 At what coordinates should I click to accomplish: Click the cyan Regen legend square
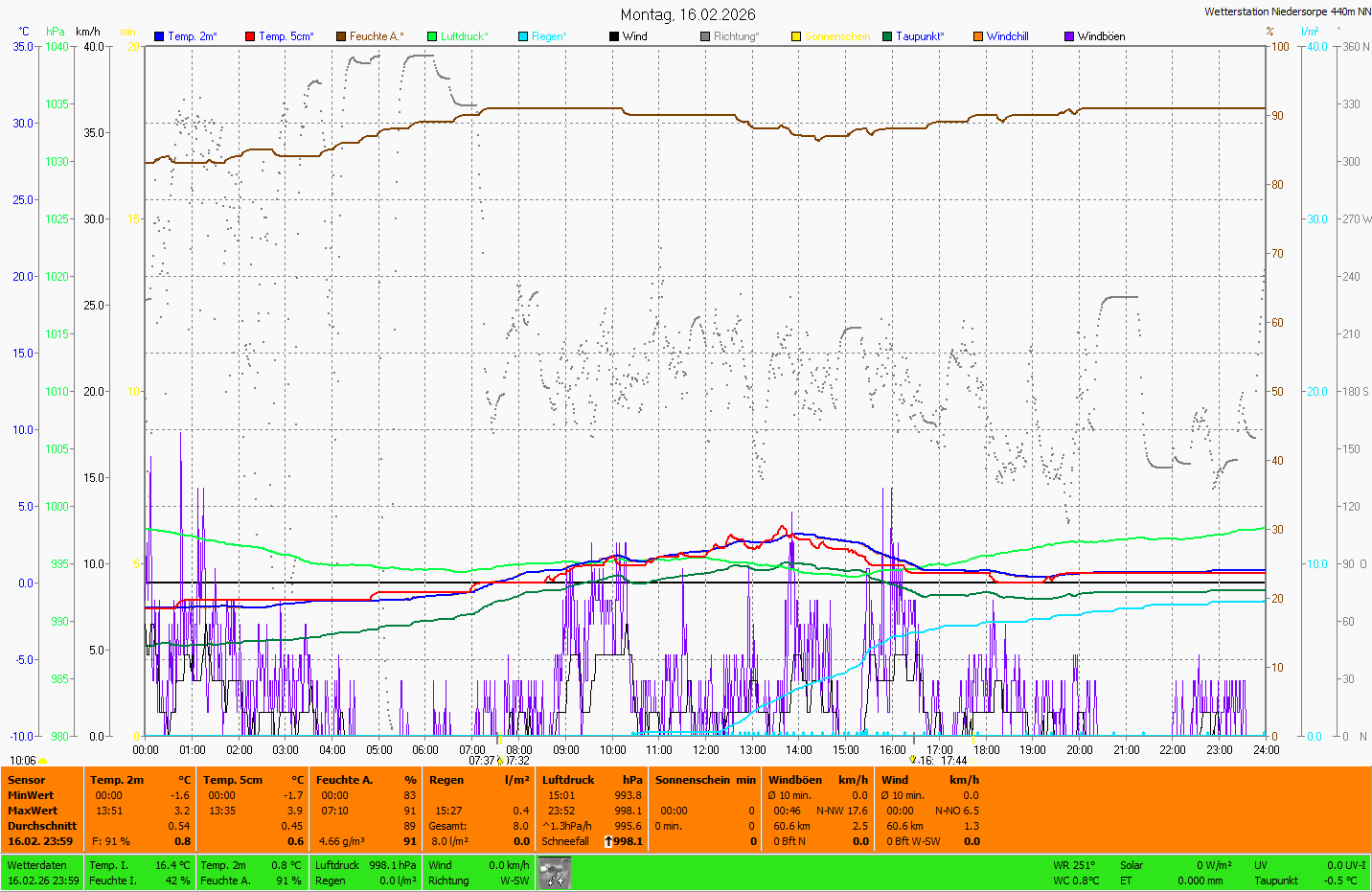(x=523, y=36)
